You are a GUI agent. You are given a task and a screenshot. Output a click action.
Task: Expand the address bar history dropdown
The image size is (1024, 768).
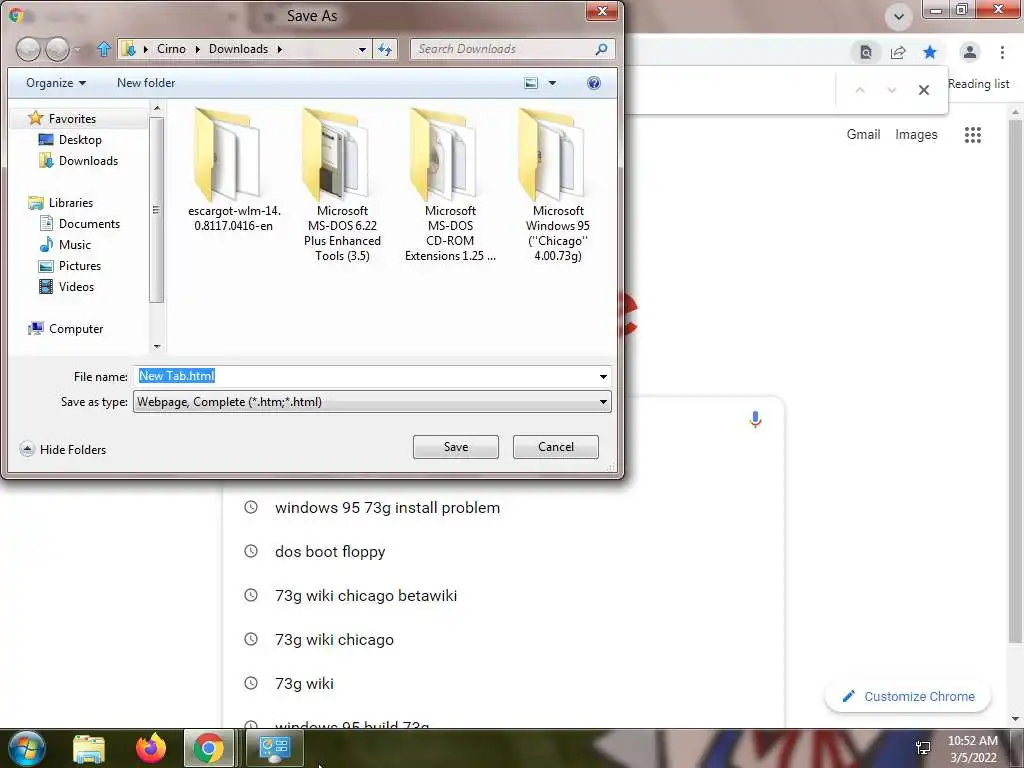(x=362, y=49)
